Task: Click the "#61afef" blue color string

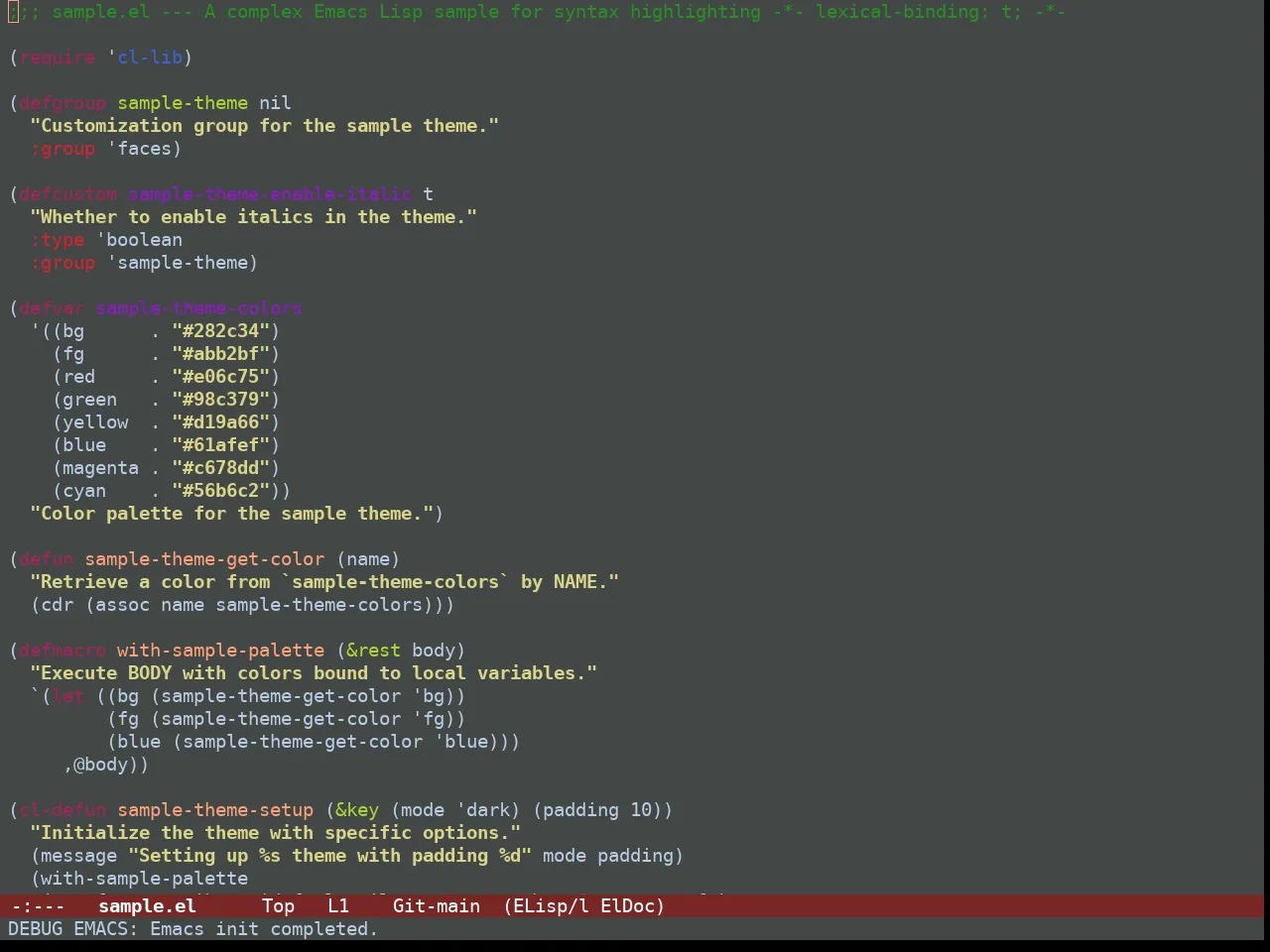Action: [x=221, y=445]
